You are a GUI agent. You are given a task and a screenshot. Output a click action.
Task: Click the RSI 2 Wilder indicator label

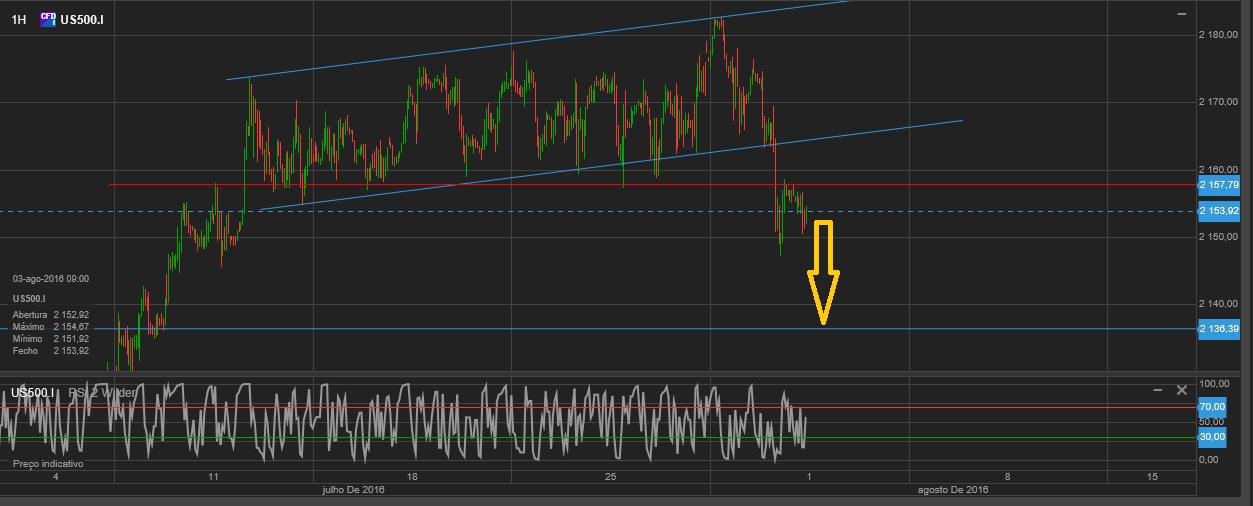coord(100,393)
